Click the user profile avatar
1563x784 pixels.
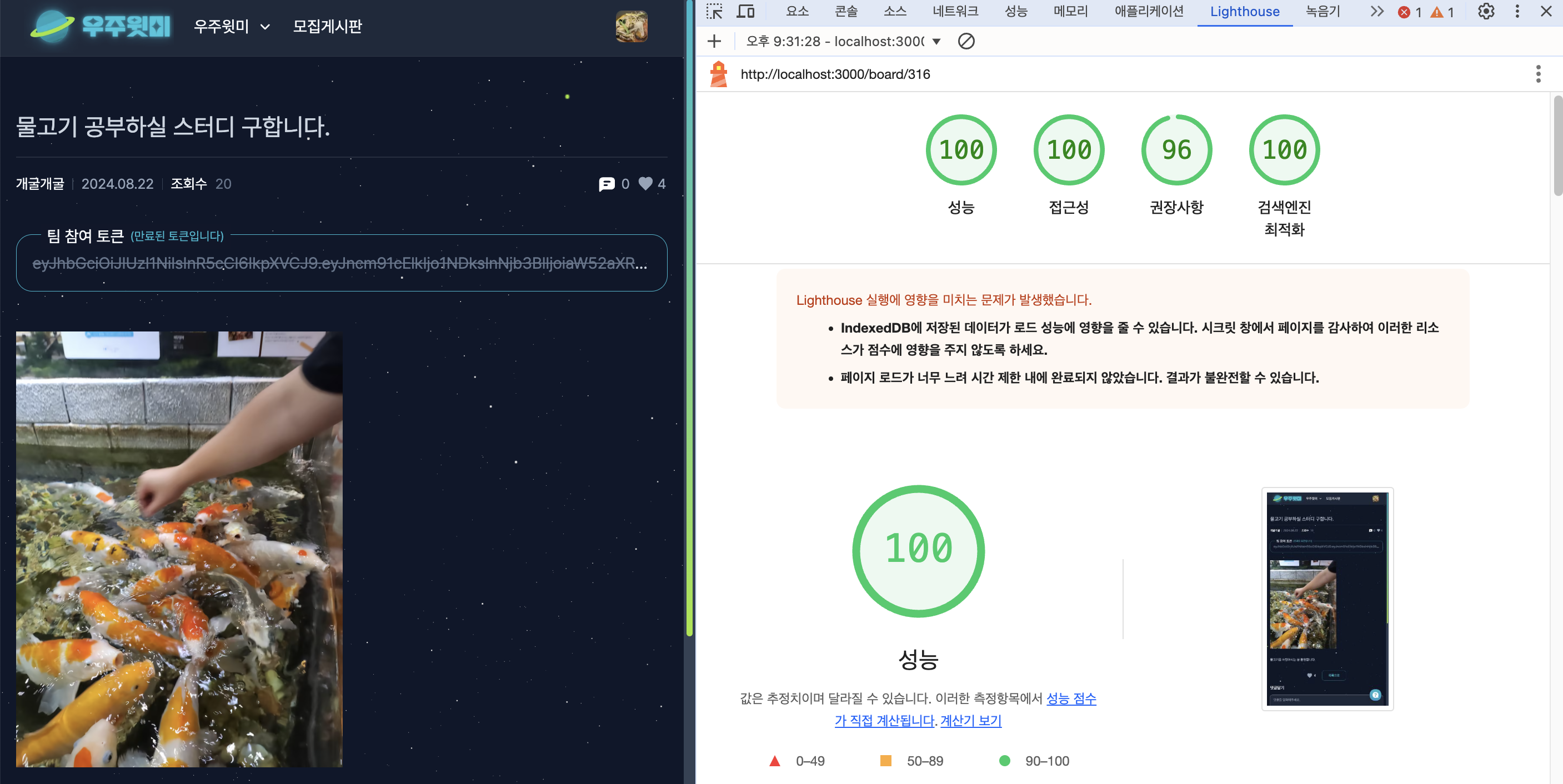pos(631,27)
